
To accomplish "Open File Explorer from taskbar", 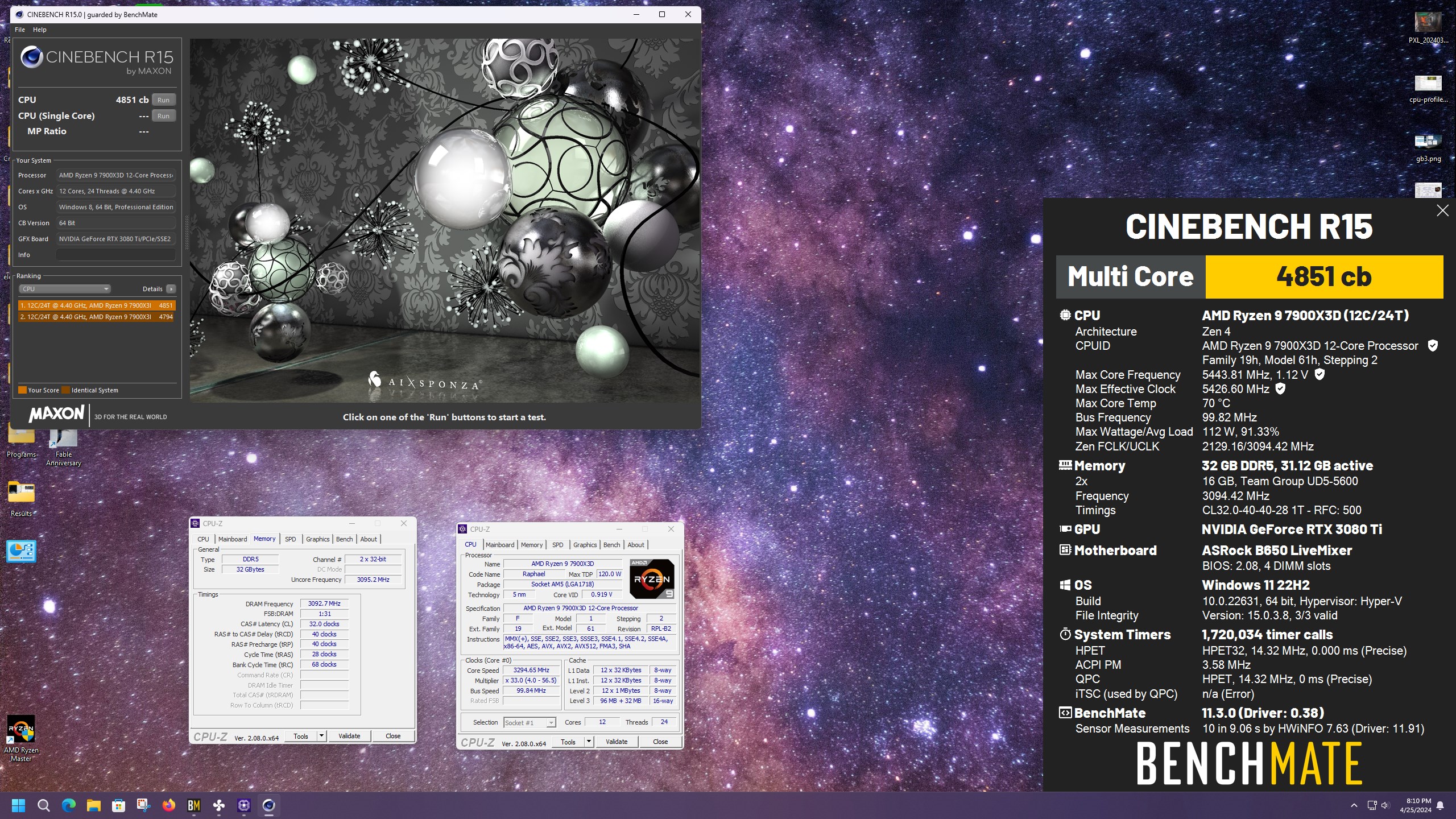I will coord(93,805).
